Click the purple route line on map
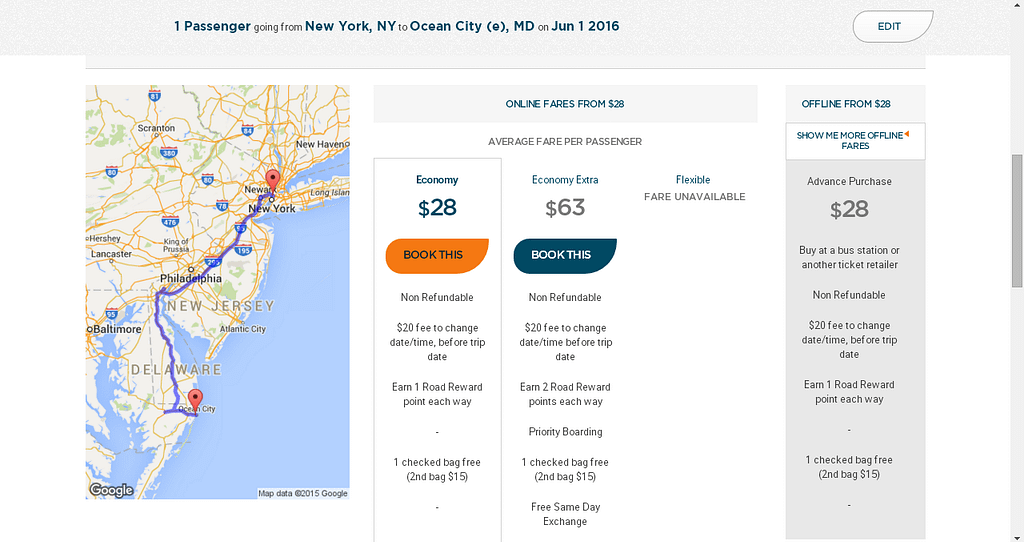The image size is (1024, 542). [x=157, y=340]
